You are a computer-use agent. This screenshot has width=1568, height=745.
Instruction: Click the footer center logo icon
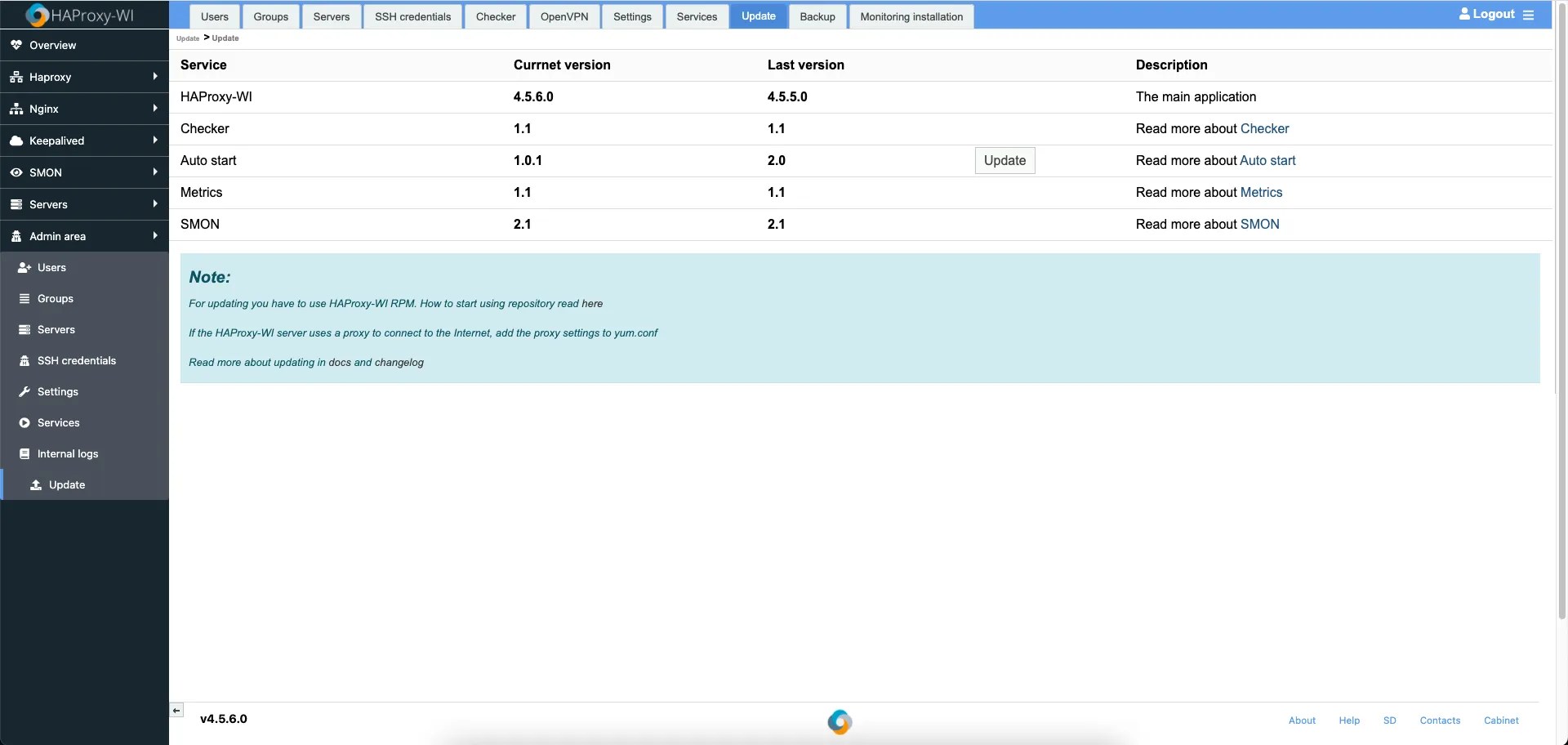coord(840,722)
